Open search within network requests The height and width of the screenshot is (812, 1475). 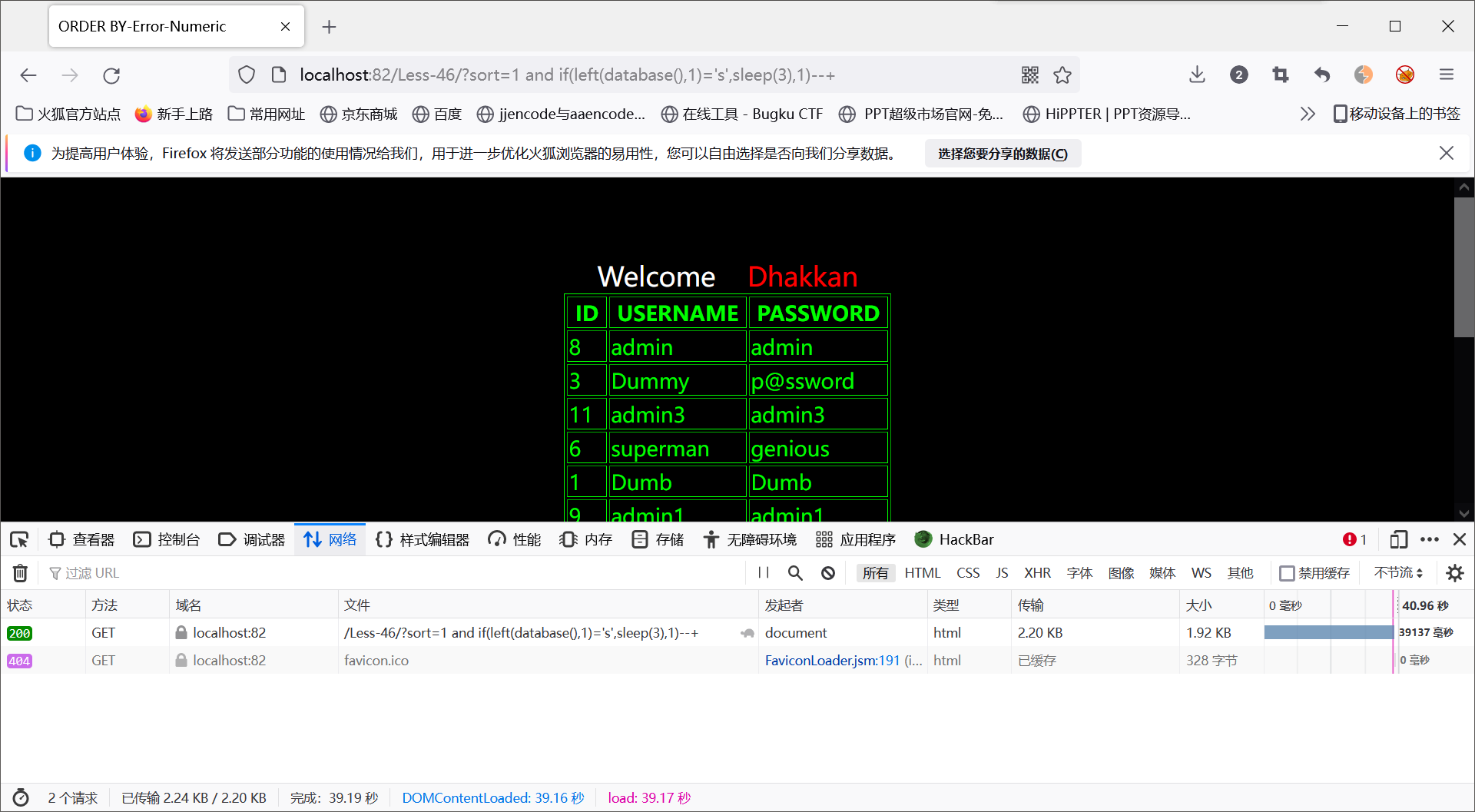point(795,573)
